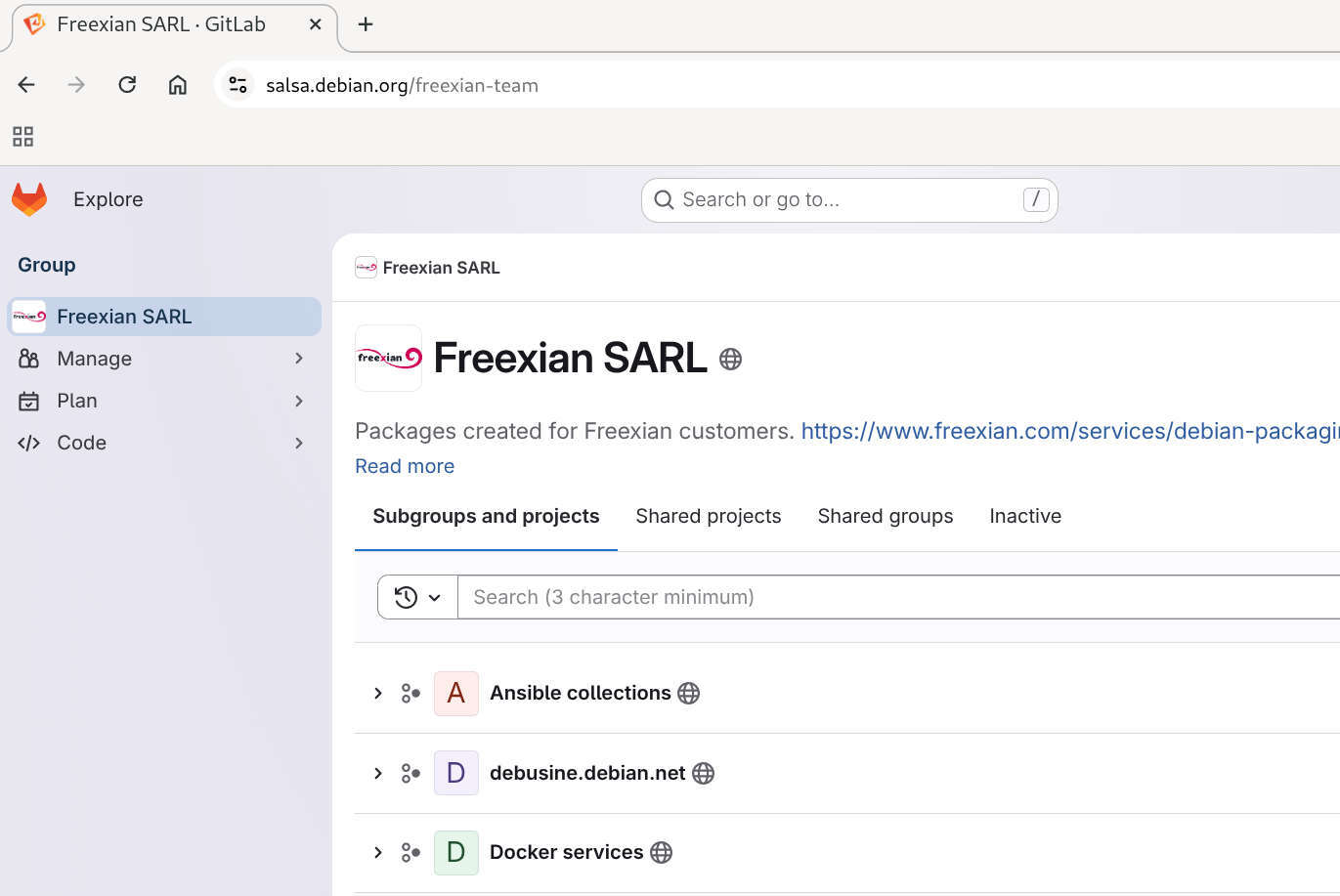Viewport: 1340px width, 896px height.
Task: Click the public globe icon beside Freexian SARL heading
Action: pos(730,359)
